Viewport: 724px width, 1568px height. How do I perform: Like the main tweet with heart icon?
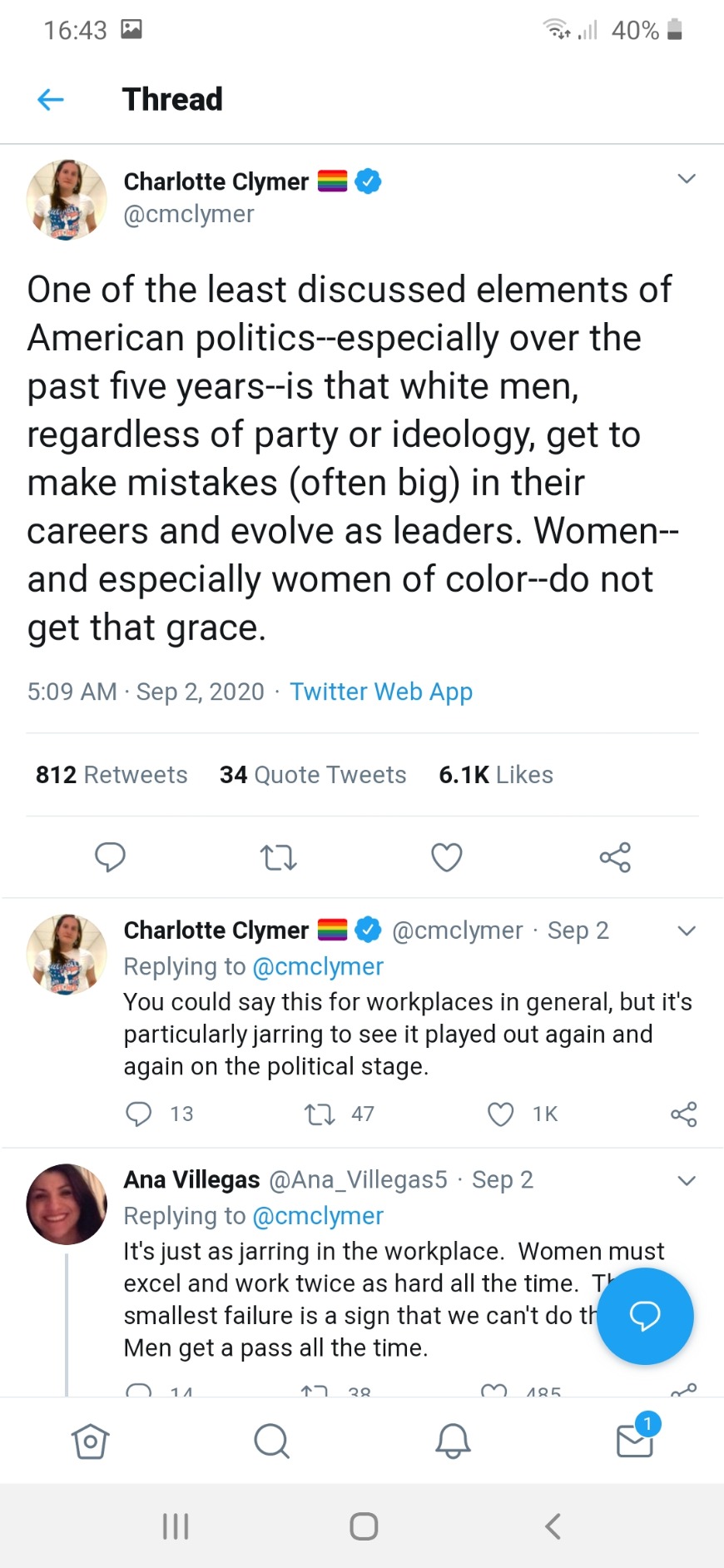coord(447,856)
